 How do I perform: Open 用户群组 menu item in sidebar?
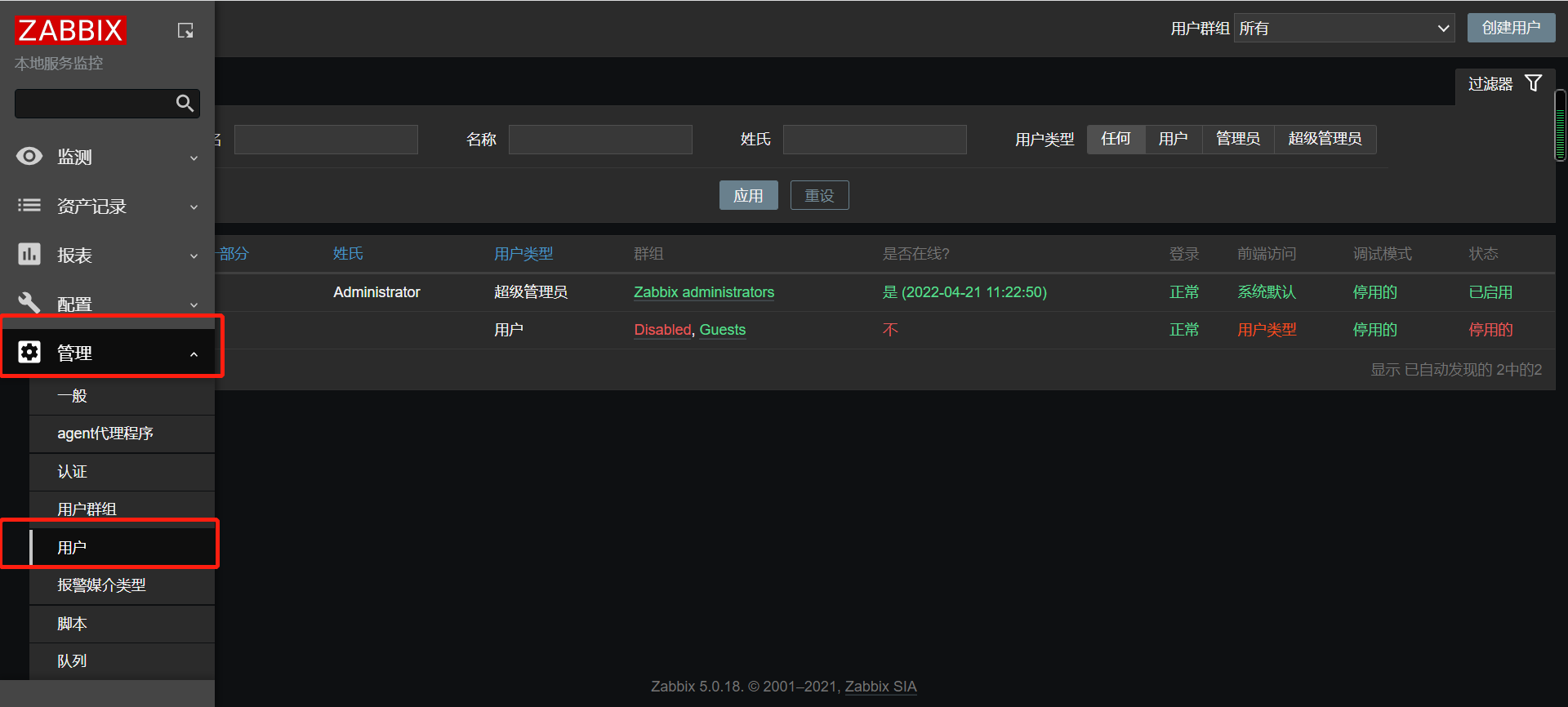(122, 509)
